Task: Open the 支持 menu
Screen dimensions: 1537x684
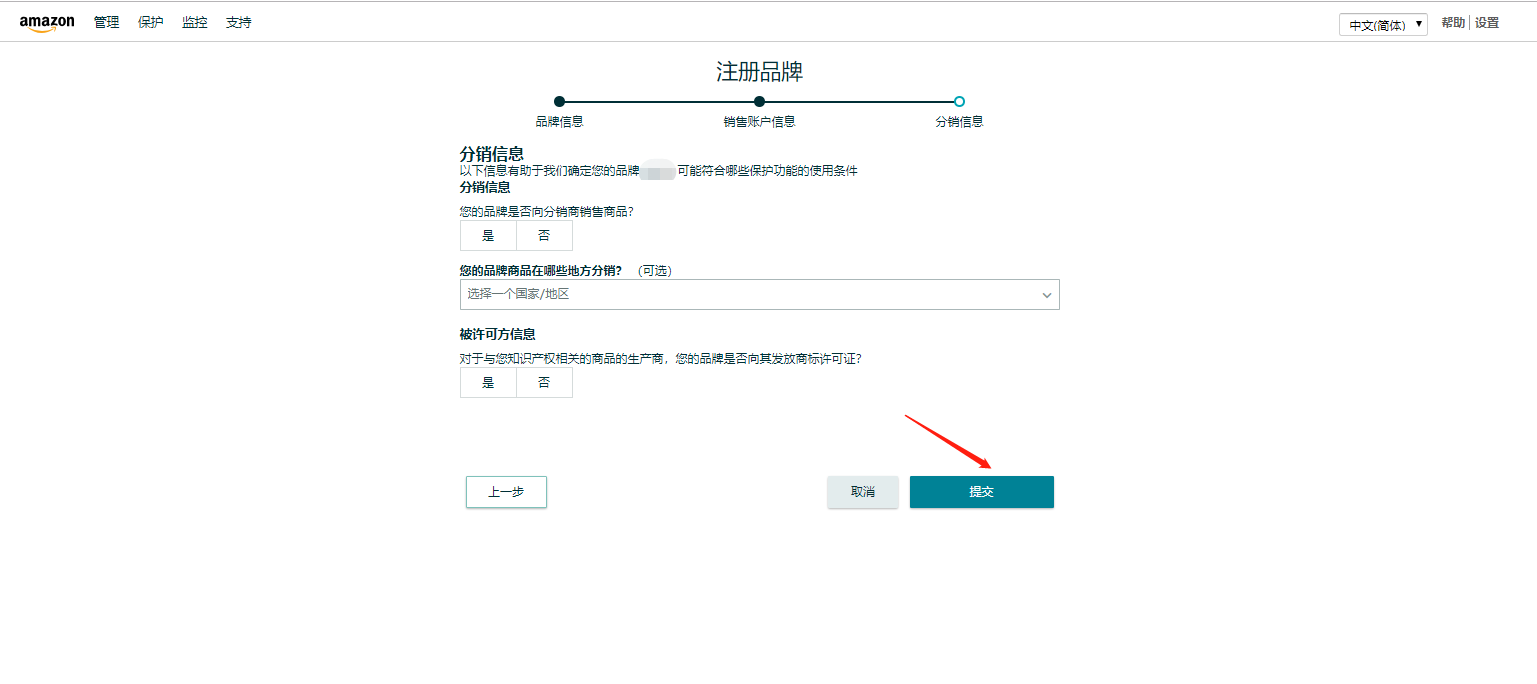Action: tap(238, 21)
